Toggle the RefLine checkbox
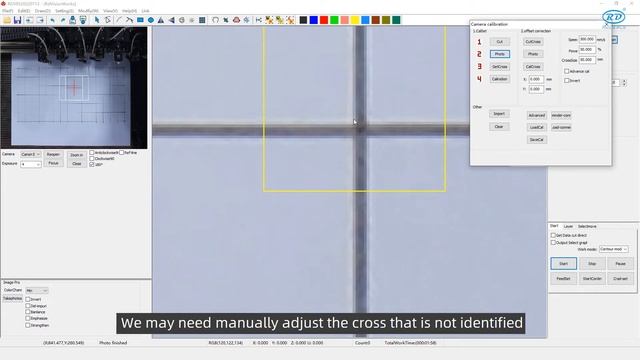 122,153
